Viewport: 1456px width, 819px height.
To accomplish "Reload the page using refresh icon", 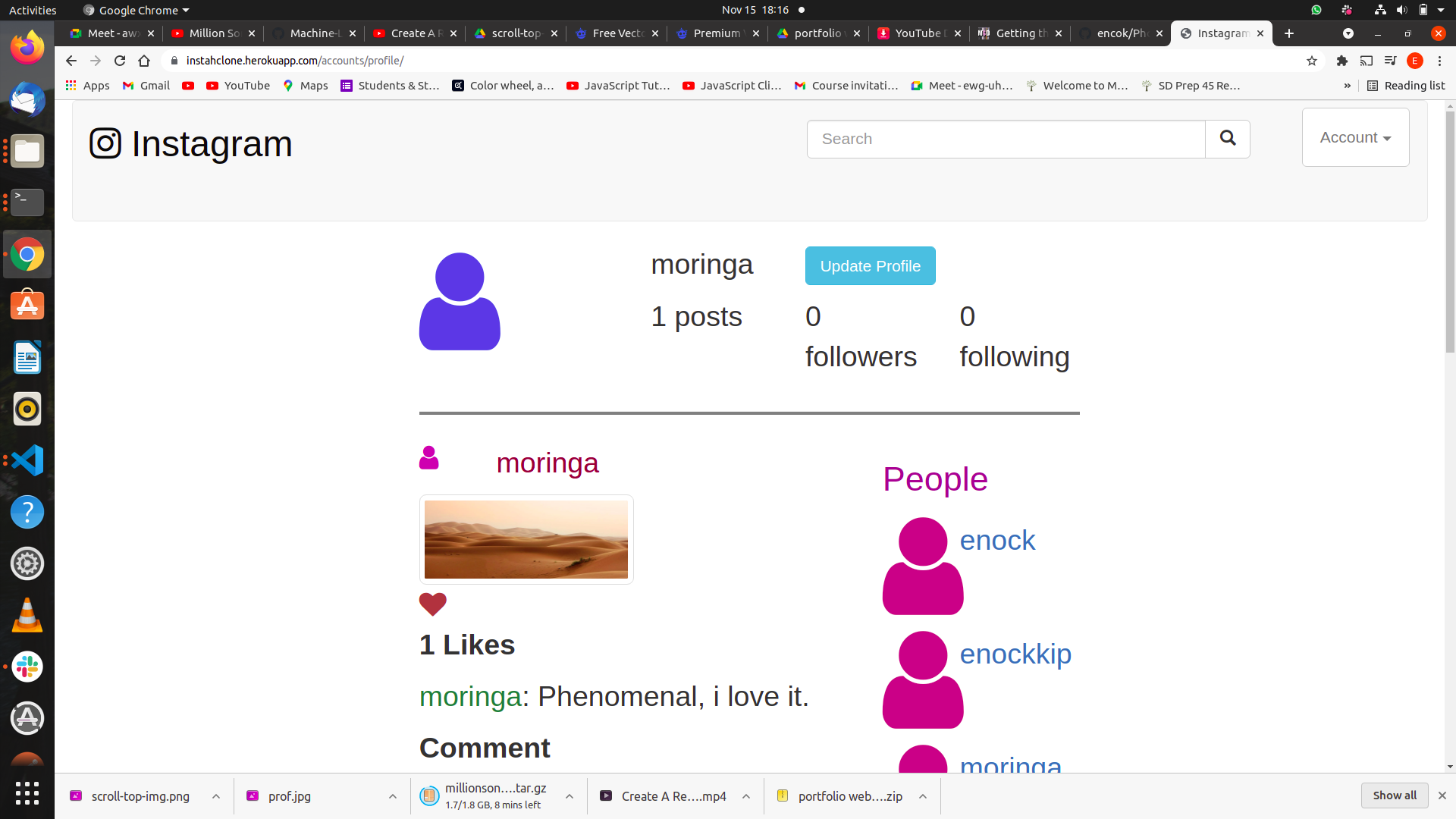I will coord(120,61).
